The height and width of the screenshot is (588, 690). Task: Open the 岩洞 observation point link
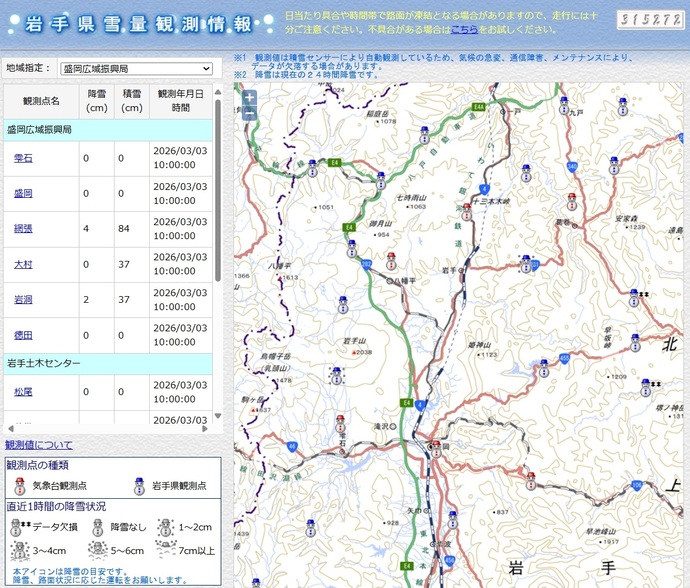coord(23,300)
